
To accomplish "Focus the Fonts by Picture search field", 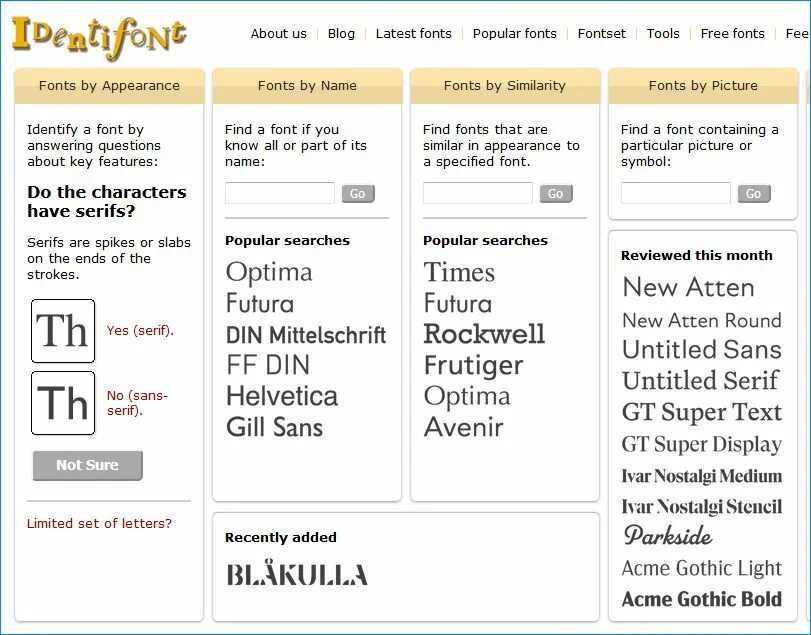I will click(676, 193).
